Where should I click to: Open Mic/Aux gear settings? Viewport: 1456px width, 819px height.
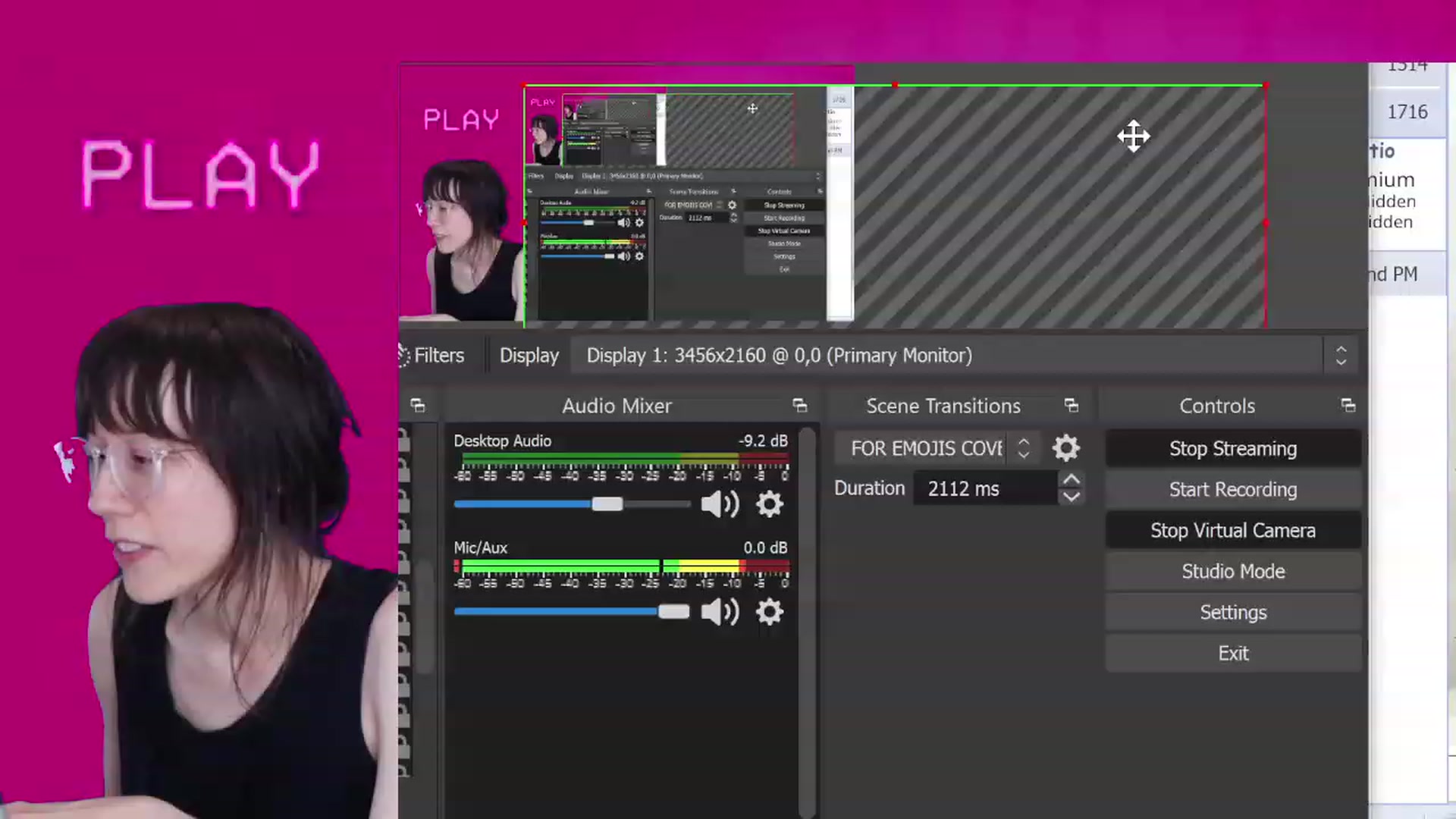pos(770,612)
